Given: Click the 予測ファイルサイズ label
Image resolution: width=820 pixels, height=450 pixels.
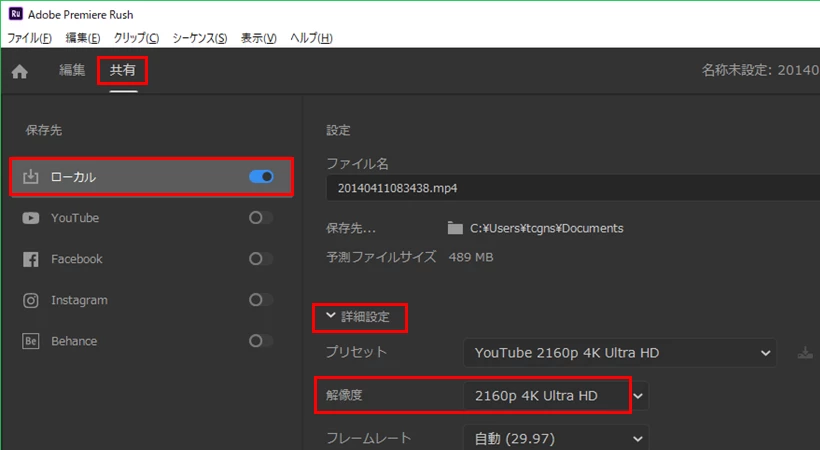Looking at the screenshot, I should (381, 257).
